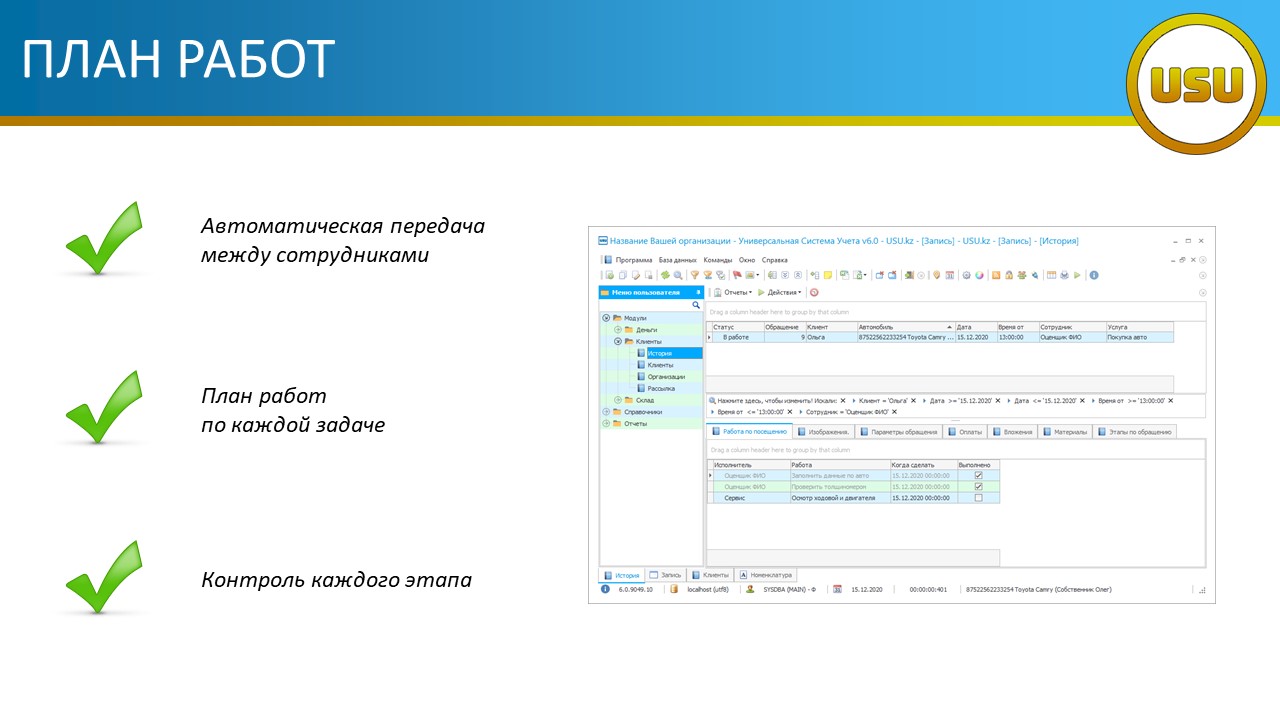Click the blue info icon in toolbar
The height and width of the screenshot is (720, 1280).
(1094, 275)
